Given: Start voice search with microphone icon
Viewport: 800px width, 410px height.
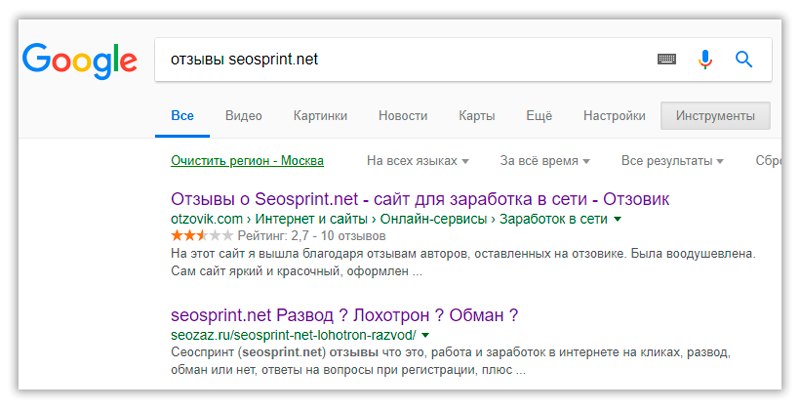Looking at the screenshot, I should point(705,59).
